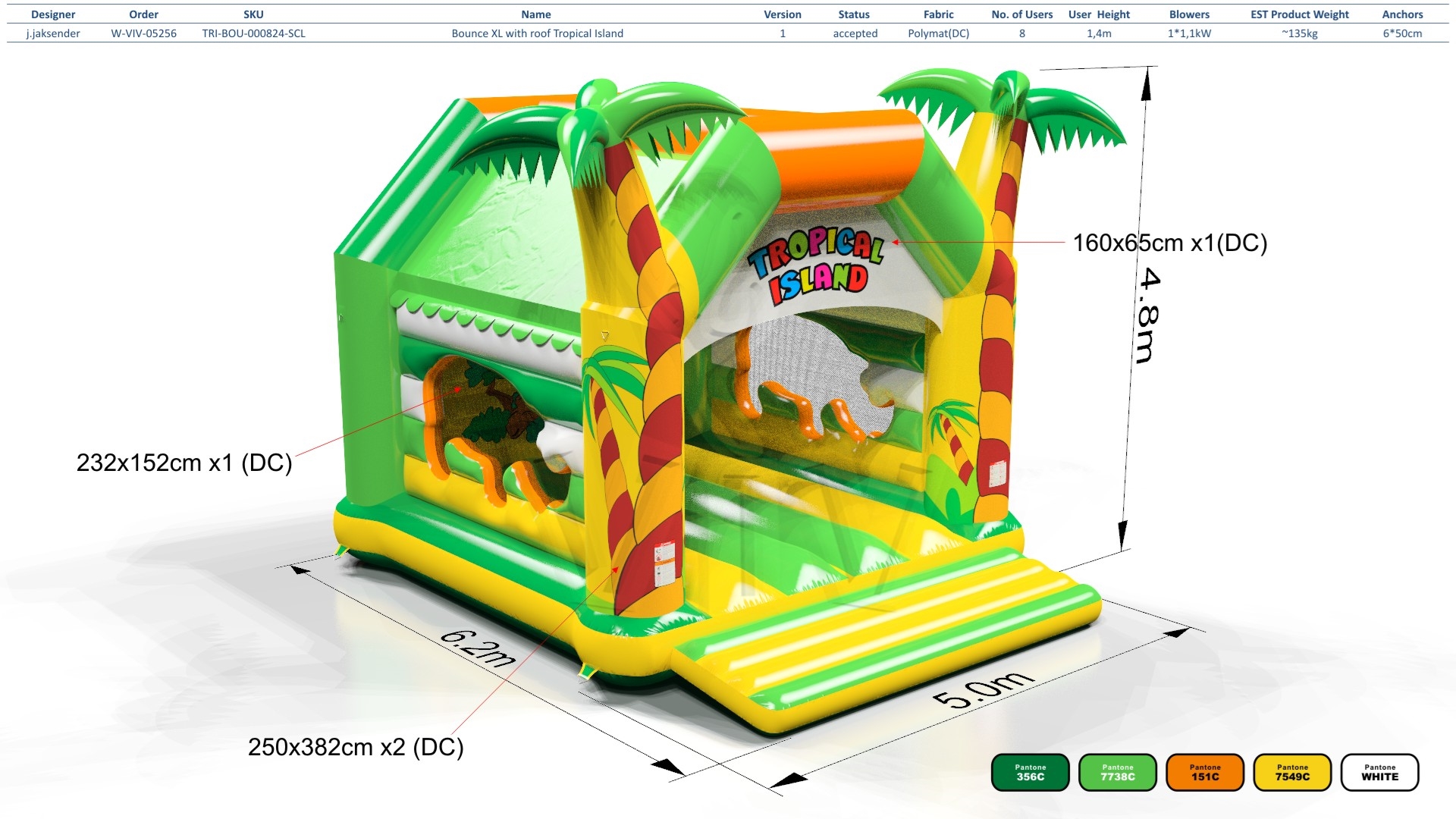Click the 5.0m width dimension
Image resolution: width=1456 pixels, height=819 pixels.
pos(983,689)
